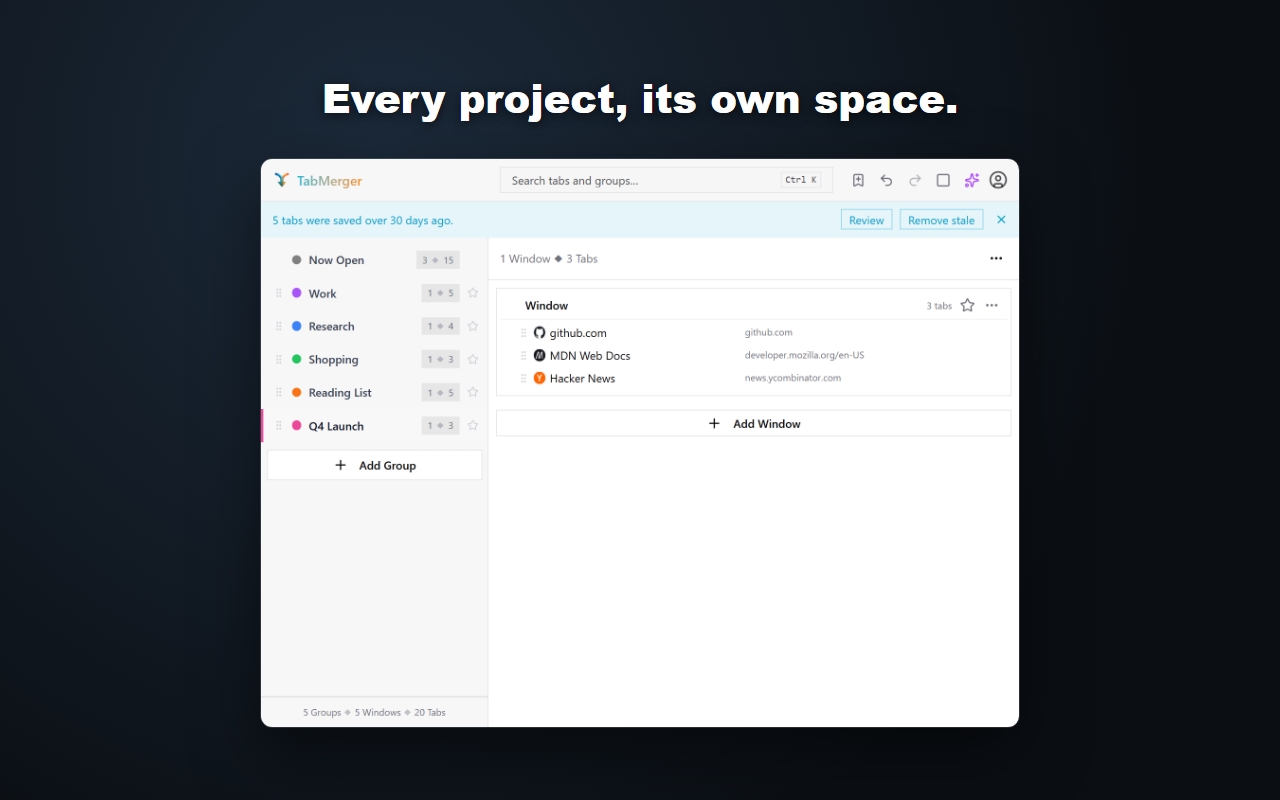The width and height of the screenshot is (1280, 800).
Task: Focus the Search tabs and groups field
Action: coord(666,180)
